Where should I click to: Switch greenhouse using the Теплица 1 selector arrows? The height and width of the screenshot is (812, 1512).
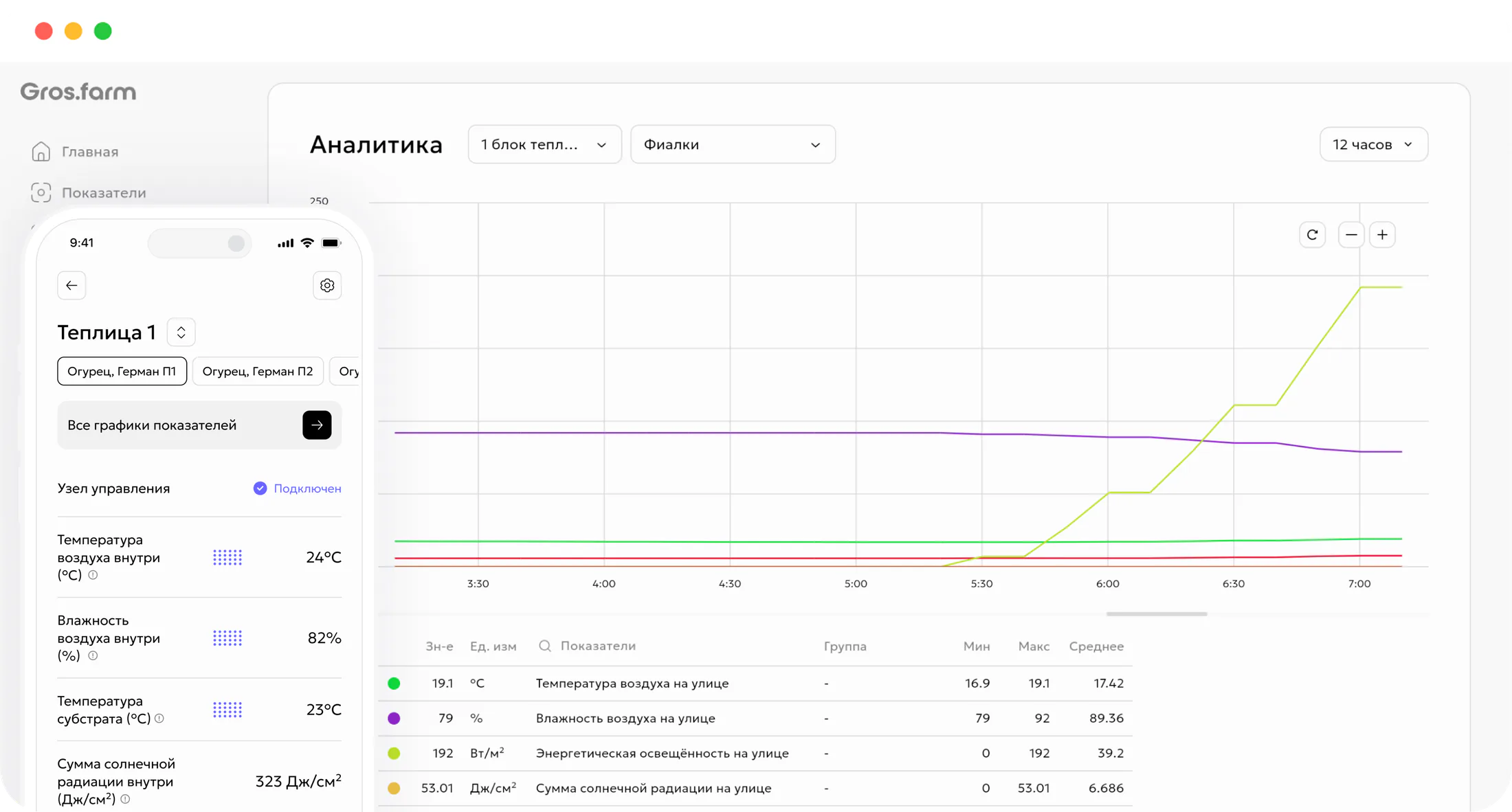click(181, 332)
